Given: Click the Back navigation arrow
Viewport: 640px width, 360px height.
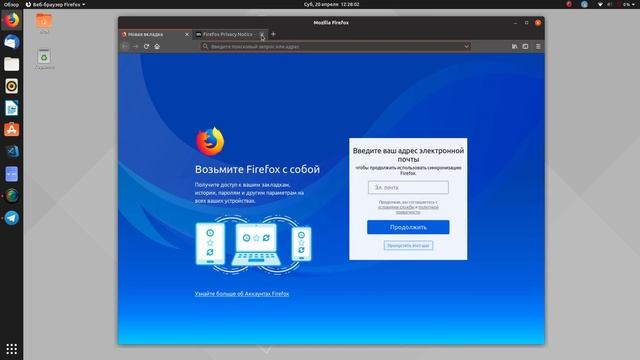Looking at the screenshot, I should coord(125,47).
